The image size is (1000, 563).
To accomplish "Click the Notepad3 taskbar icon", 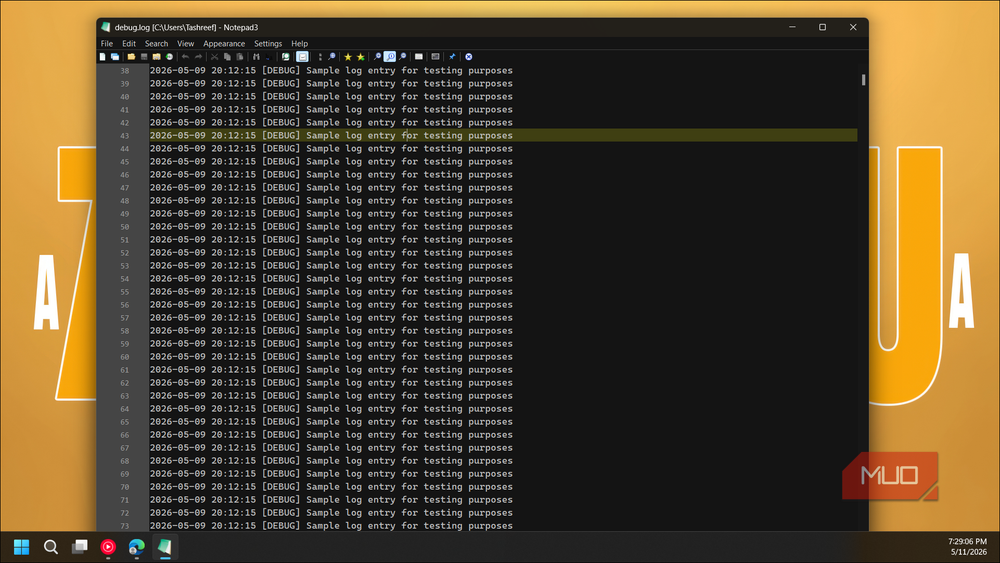I will point(165,547).
